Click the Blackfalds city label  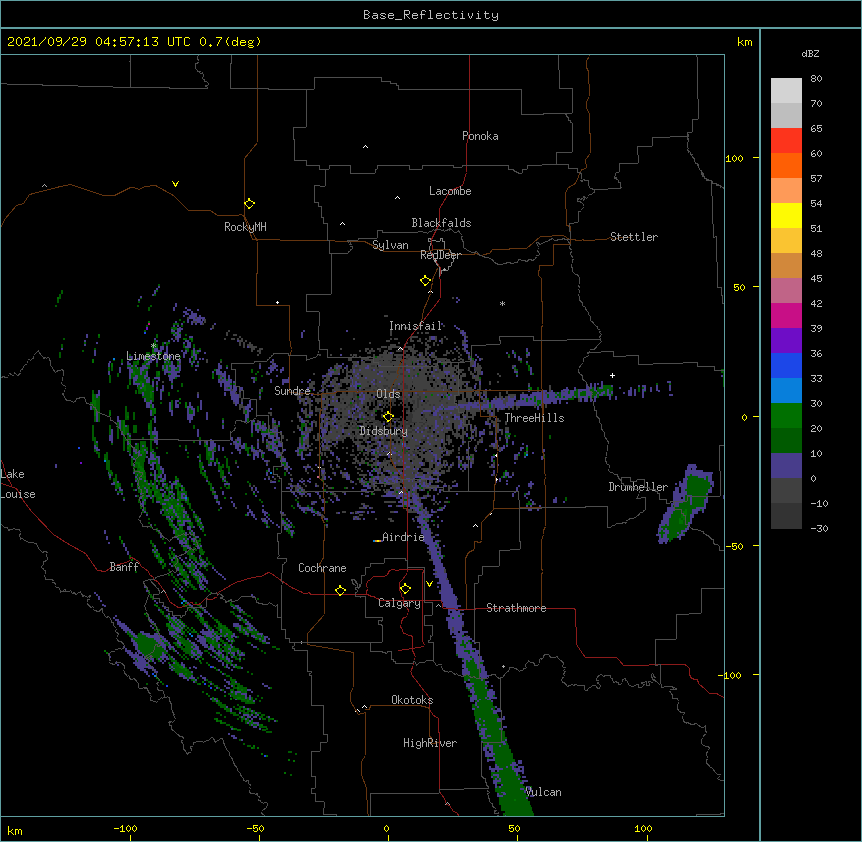(441, 223)
